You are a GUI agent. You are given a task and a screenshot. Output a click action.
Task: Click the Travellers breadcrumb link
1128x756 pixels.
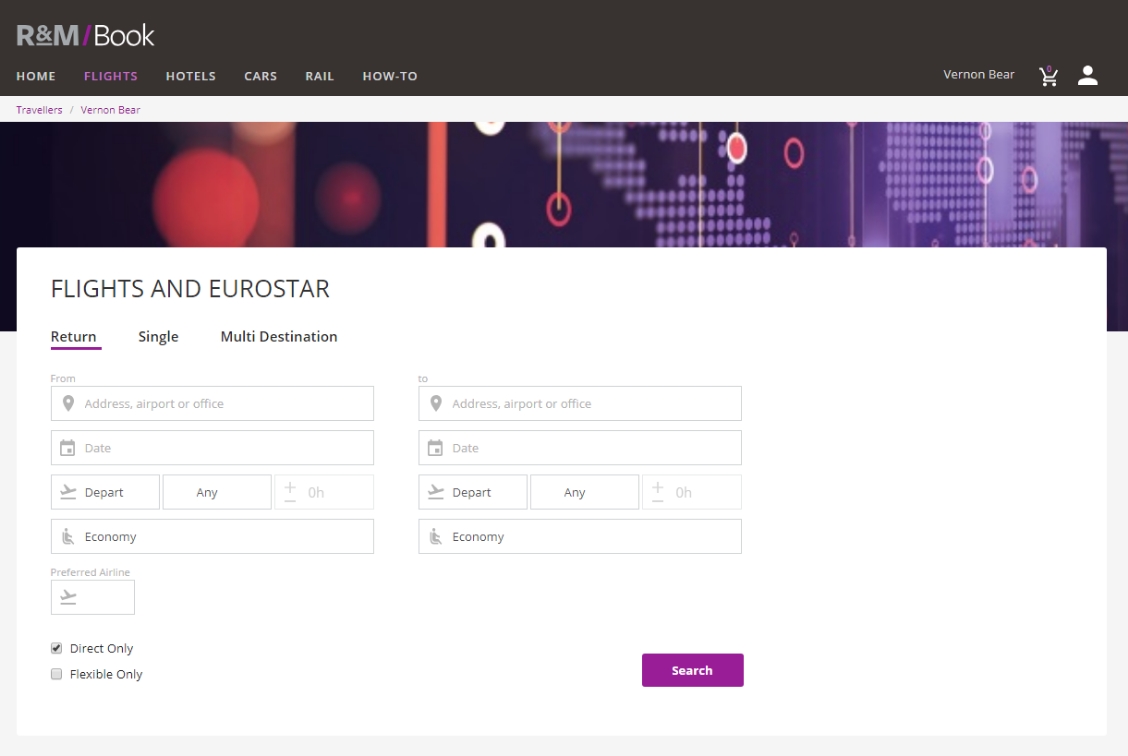point(39,110)
